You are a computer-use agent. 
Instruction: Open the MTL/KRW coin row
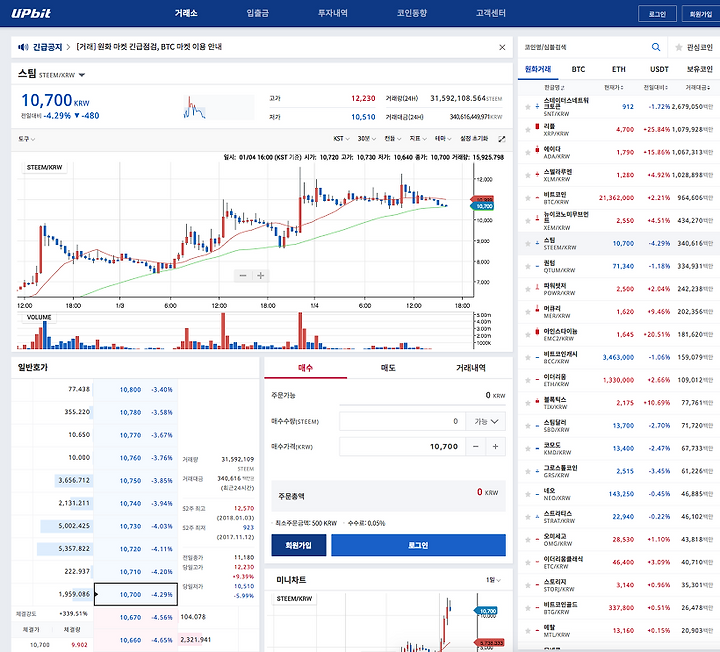point(619,630)
